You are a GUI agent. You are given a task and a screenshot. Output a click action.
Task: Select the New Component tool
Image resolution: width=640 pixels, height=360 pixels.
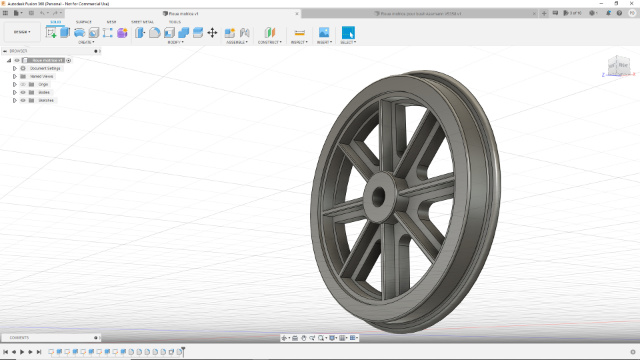tap(230, 33)
